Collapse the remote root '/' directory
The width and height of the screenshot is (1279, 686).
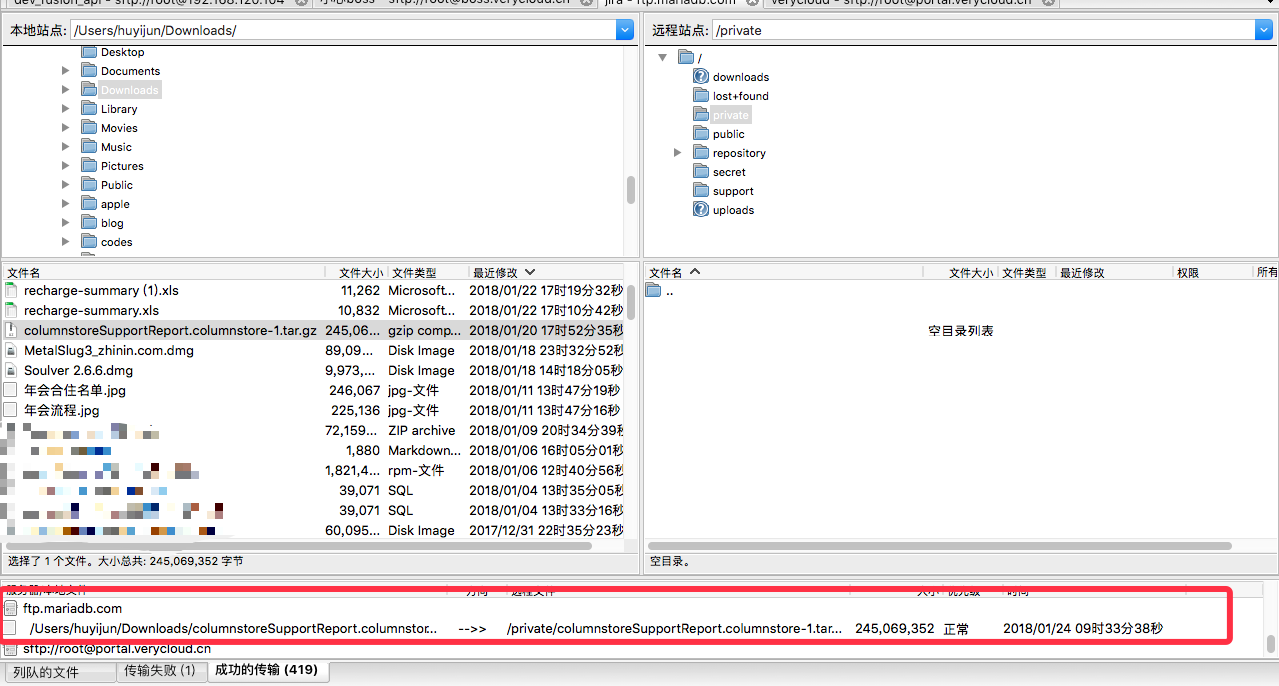tap(662, 58)
